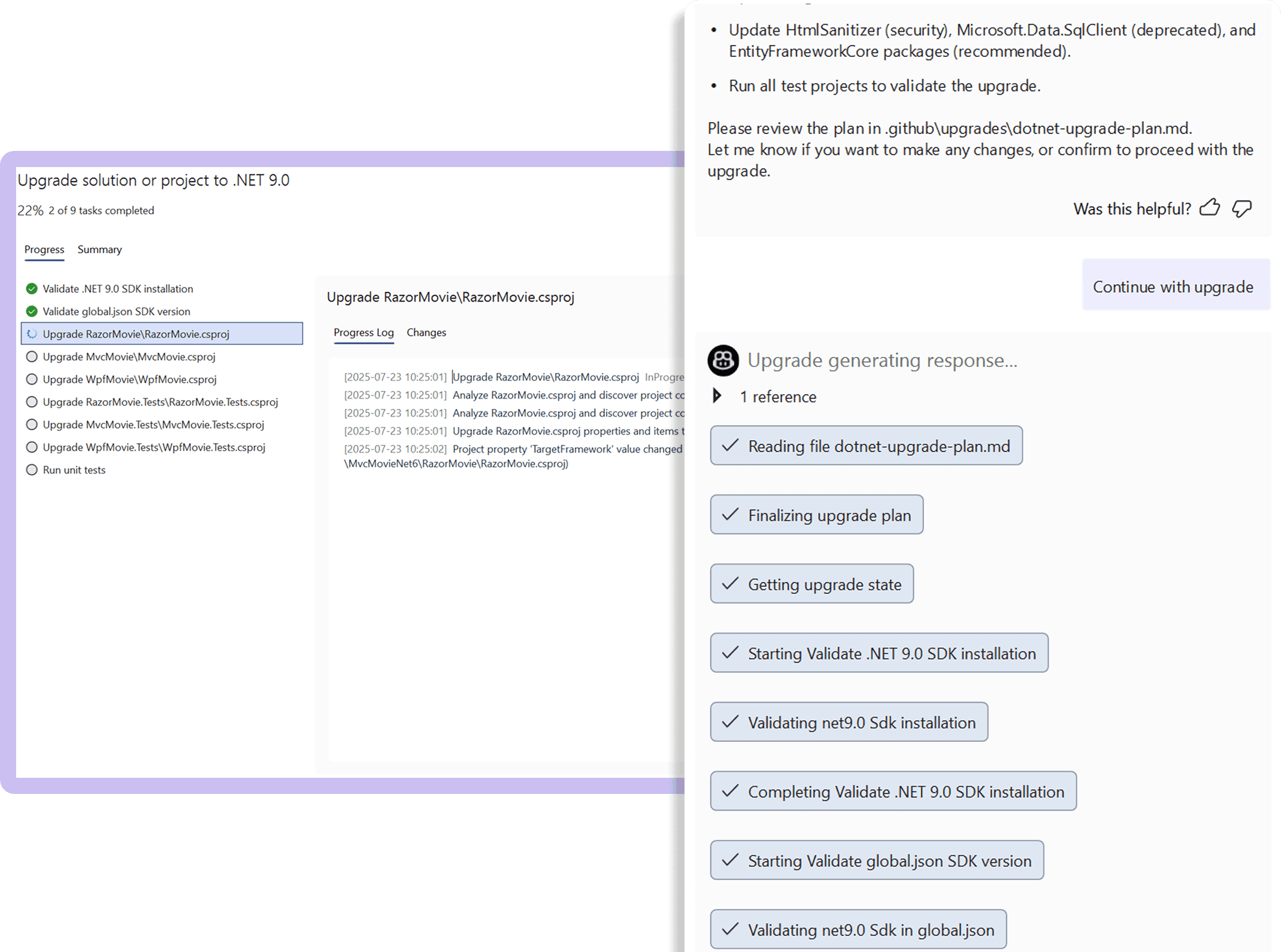Click the green check beside Validate global.json SDK version
1281x952 pixels.
pos(31,311)
